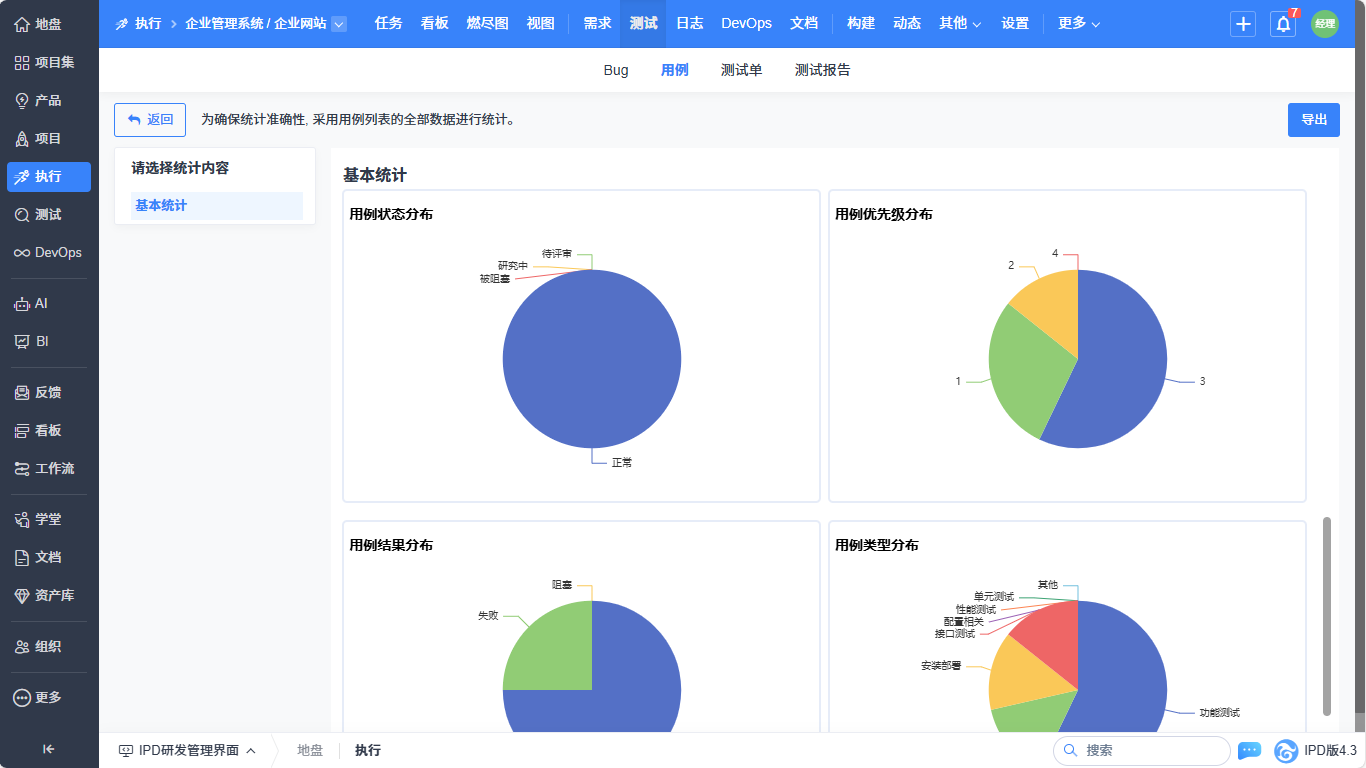Expand the top bar 更多 dropdown
The width and height of the screenshot is (1366, 768).
1079,23
